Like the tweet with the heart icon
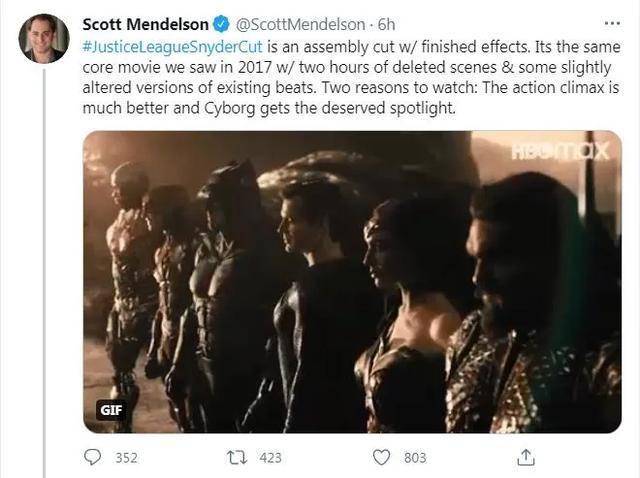This screenshot has height=478, width=640. pyautogui.click(x=382, y=457)
